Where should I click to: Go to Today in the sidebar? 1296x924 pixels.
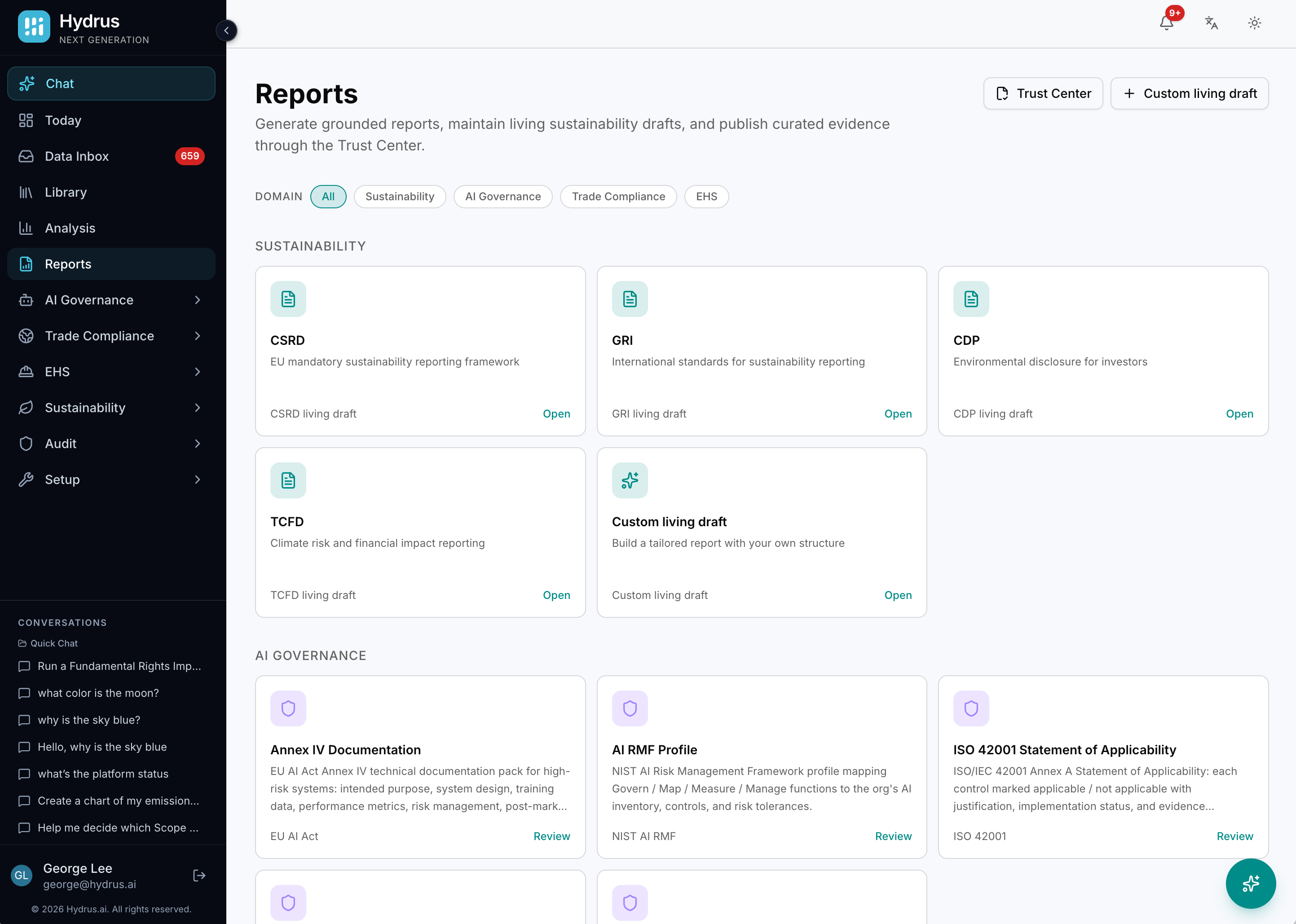tap(111, 120)
